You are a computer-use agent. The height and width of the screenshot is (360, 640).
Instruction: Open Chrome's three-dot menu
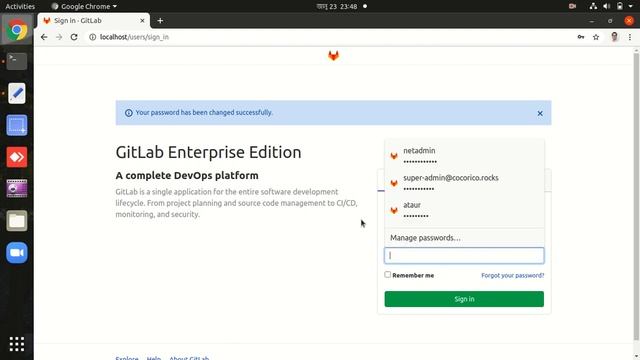click(x=630, y=37)
